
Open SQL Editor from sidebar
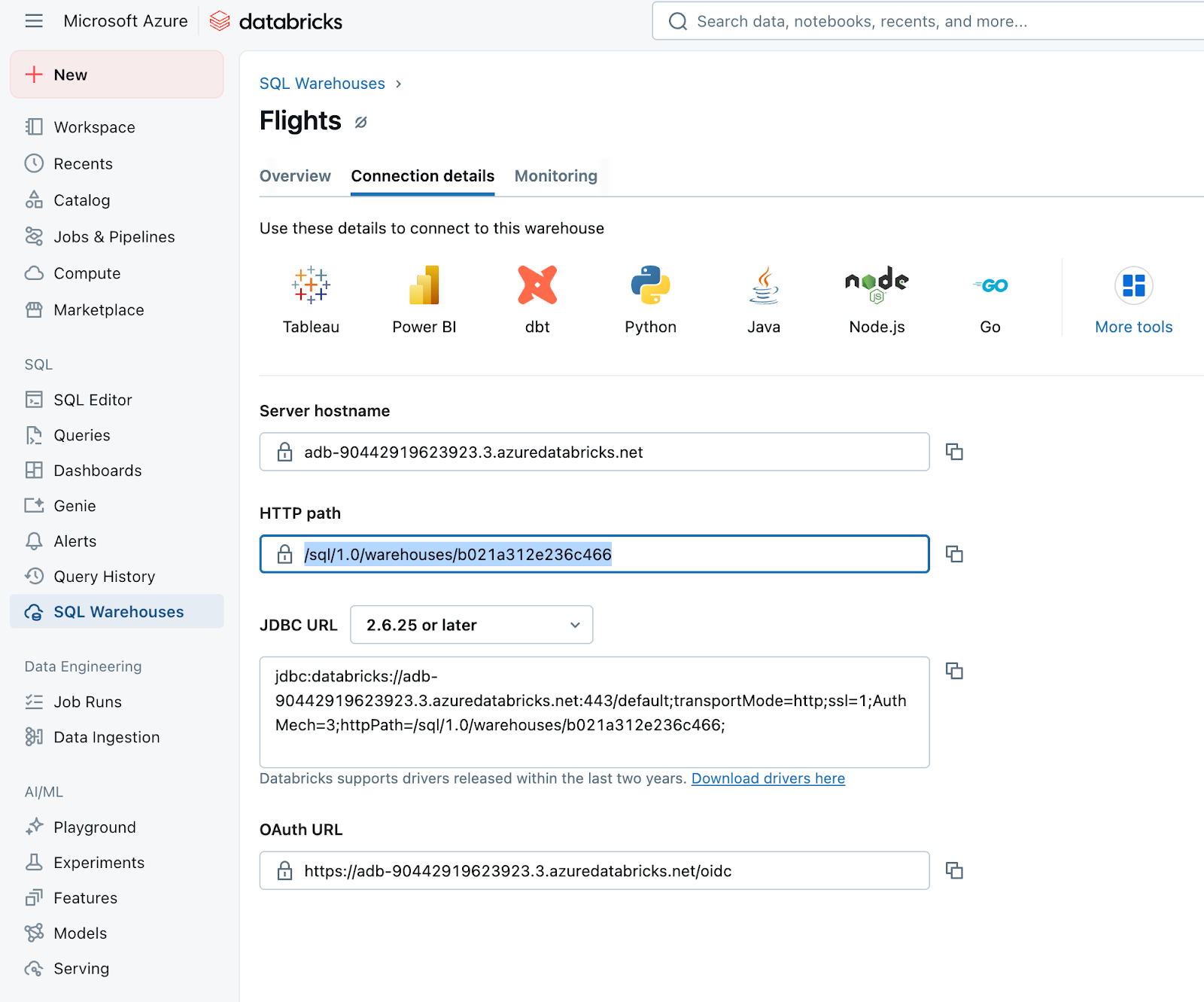pos(93,400)
